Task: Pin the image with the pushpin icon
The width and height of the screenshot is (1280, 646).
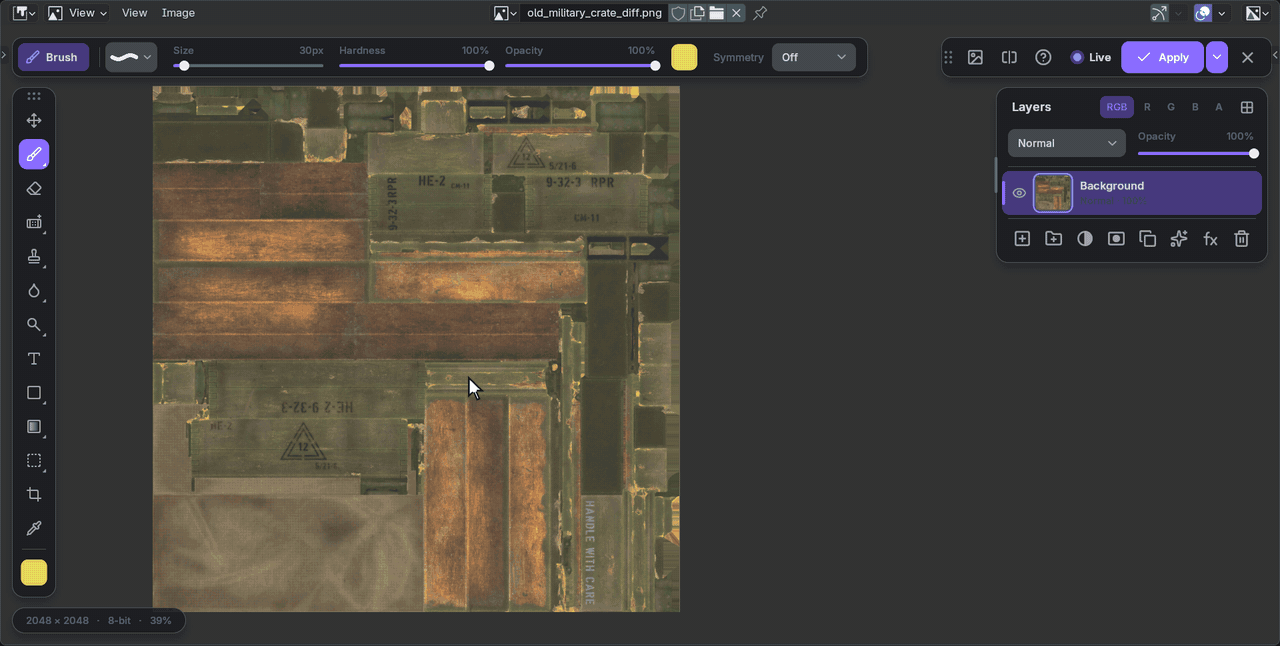Action: pos(760,13)
